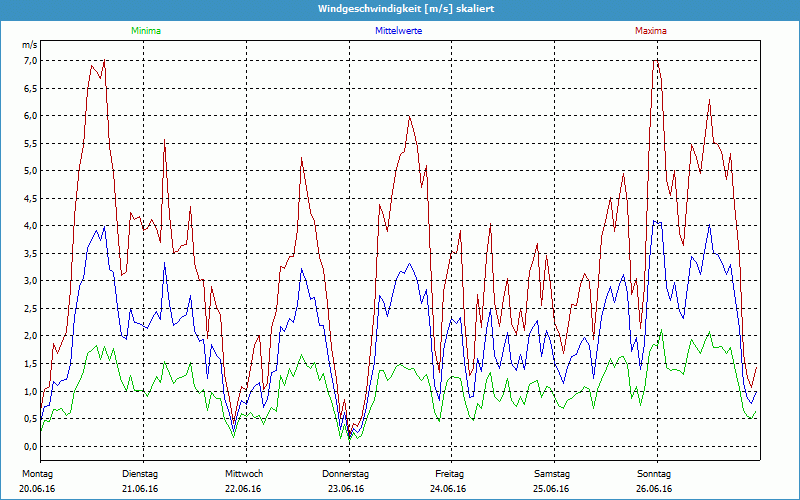Click the 3,5 y-axis value
This screenshot has width=800, height=500.
tap(31, 254)
